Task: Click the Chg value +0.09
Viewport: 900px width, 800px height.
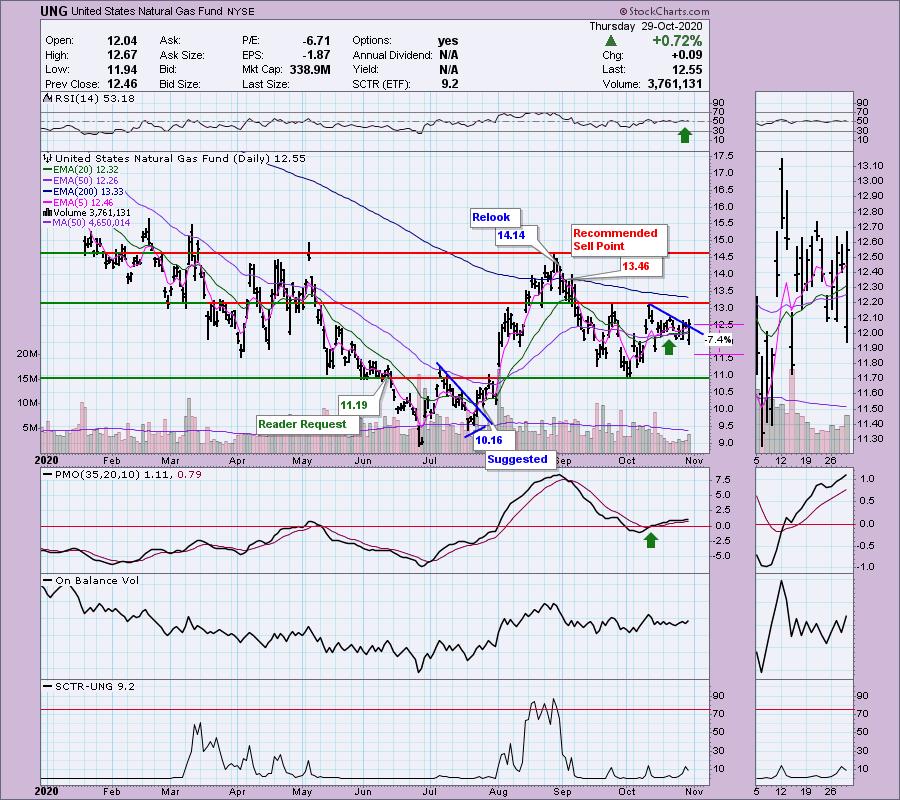Action: coord(688,55)
